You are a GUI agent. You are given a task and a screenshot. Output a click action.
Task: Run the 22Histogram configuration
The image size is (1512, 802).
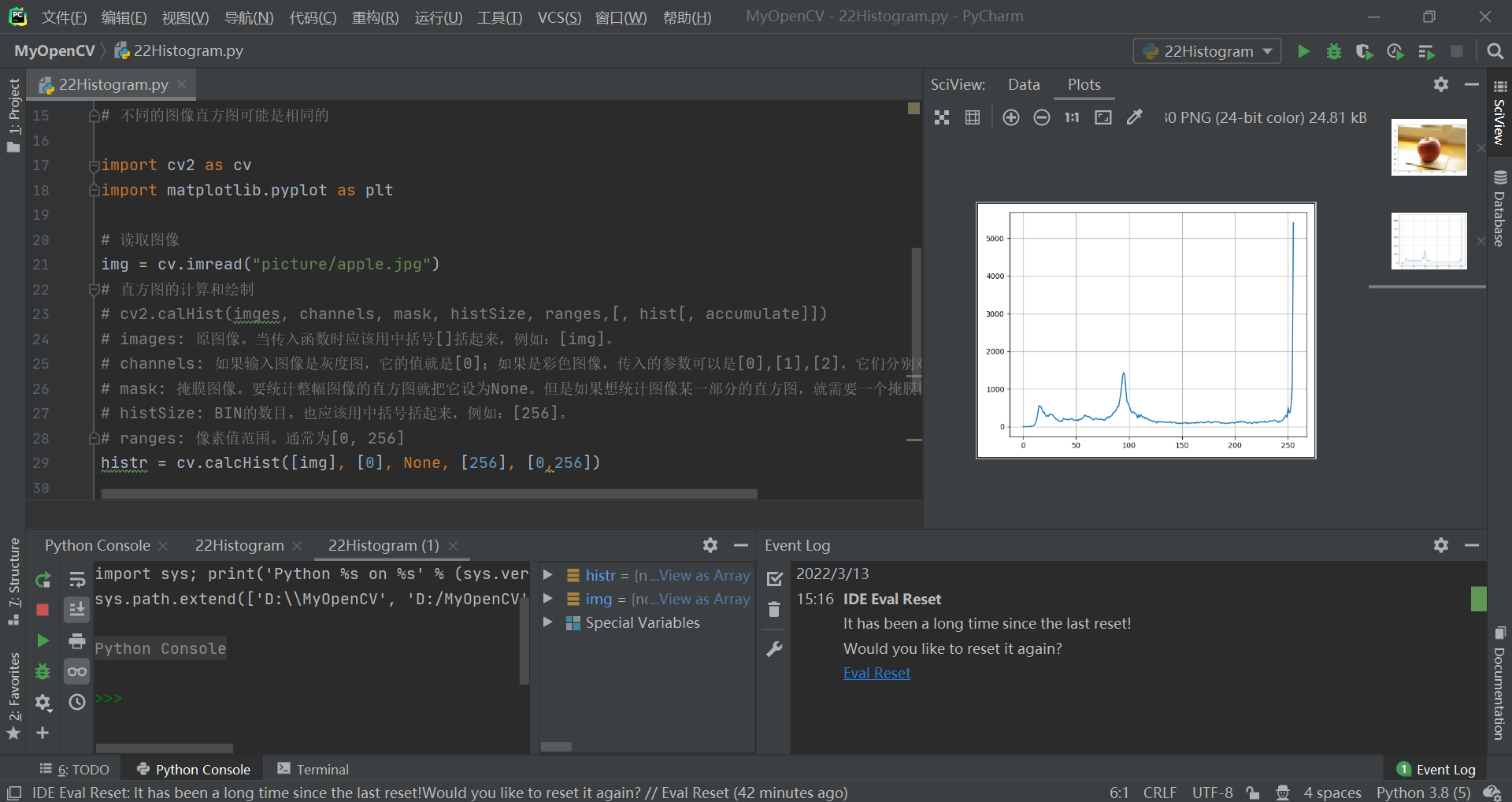click(1303, 50)
